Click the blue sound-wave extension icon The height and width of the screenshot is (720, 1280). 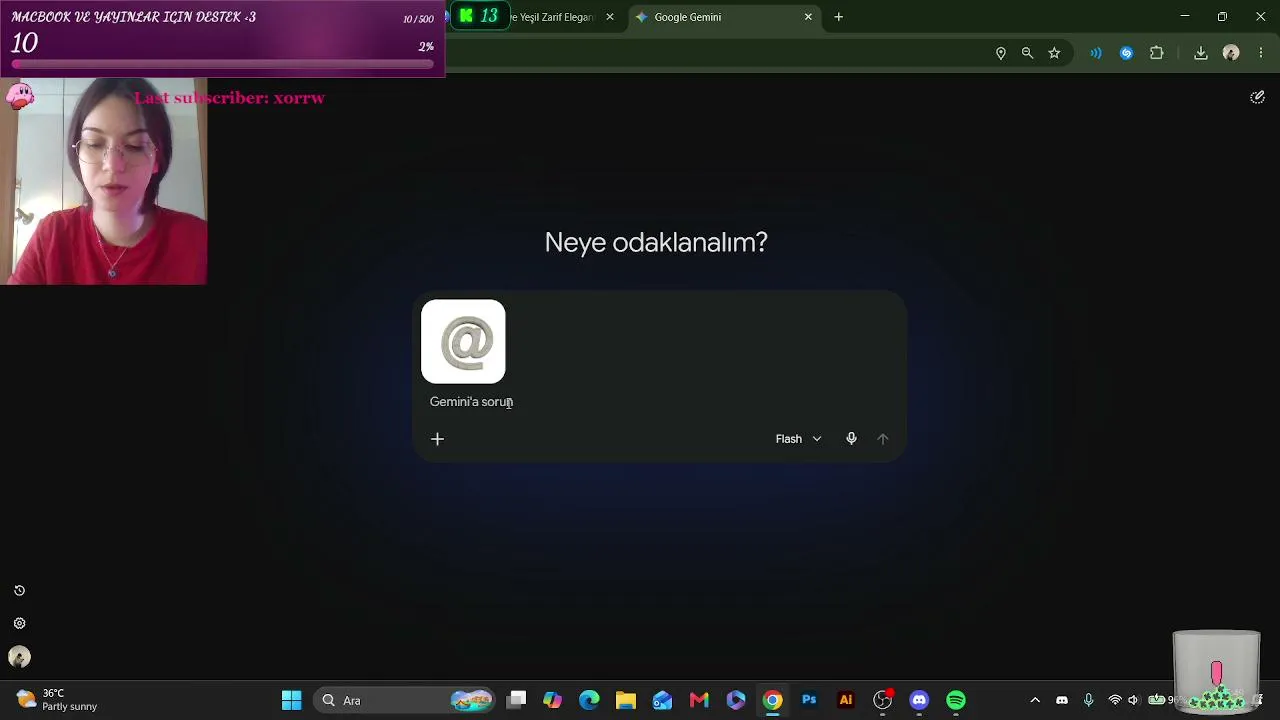[x=1096, y=53]
